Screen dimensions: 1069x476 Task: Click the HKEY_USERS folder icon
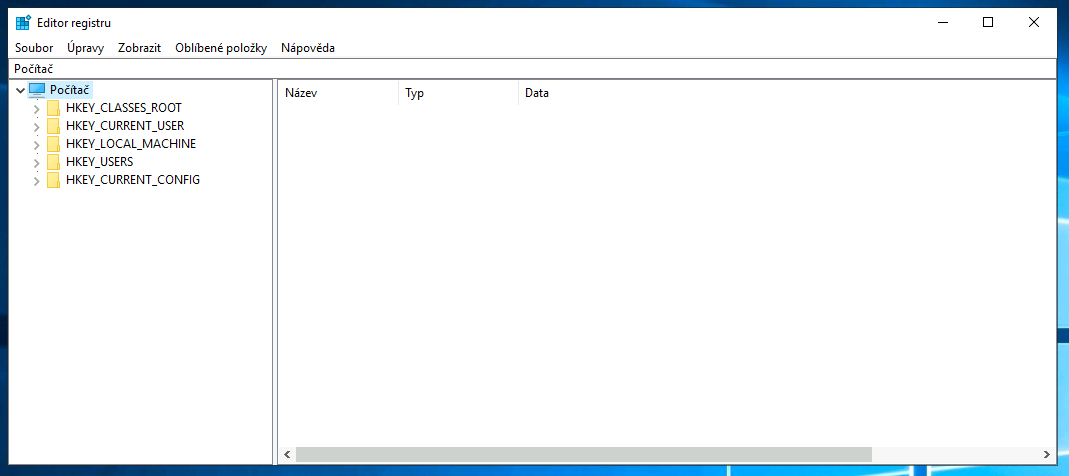(53, 162)
